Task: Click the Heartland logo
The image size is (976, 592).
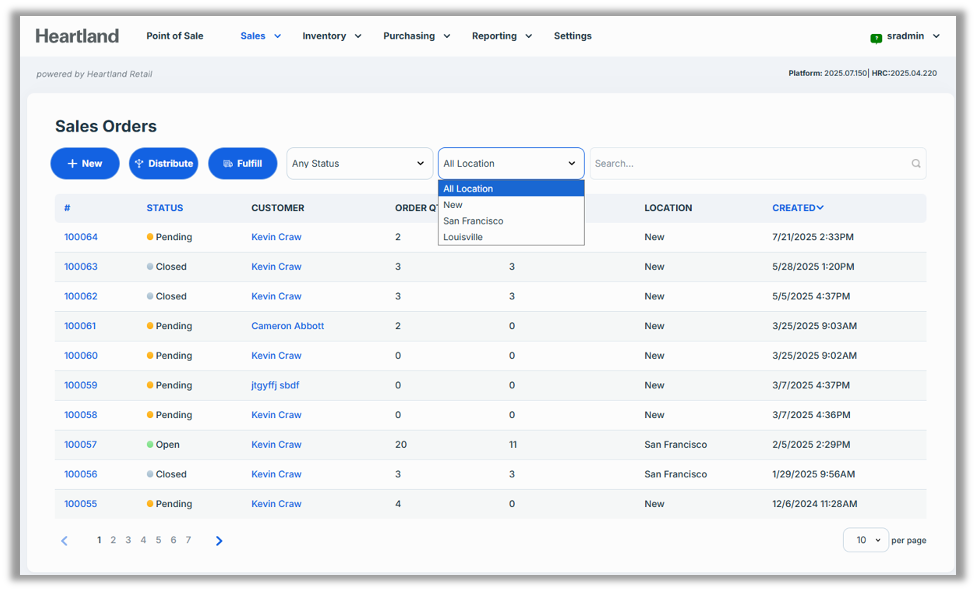Action: (x=77, y=36)
